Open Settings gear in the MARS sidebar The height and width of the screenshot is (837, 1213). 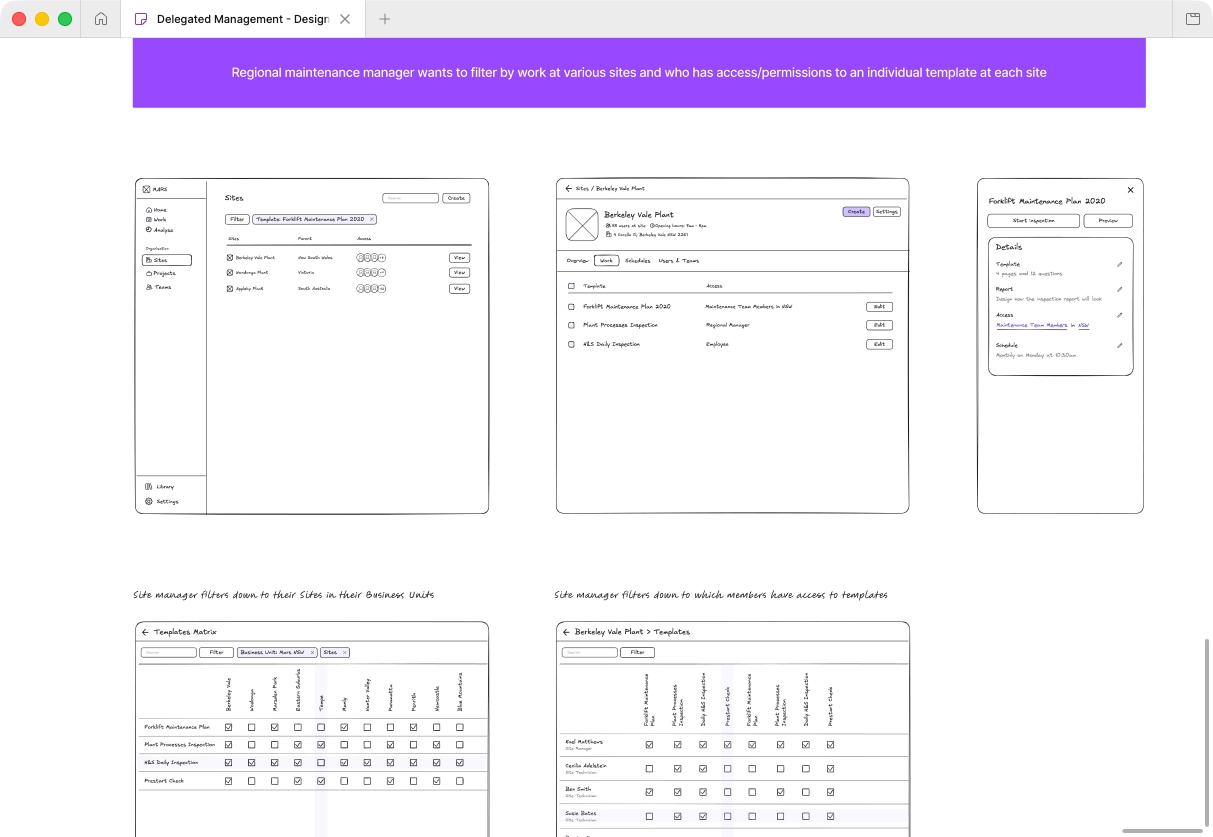(x=149, y=501)
